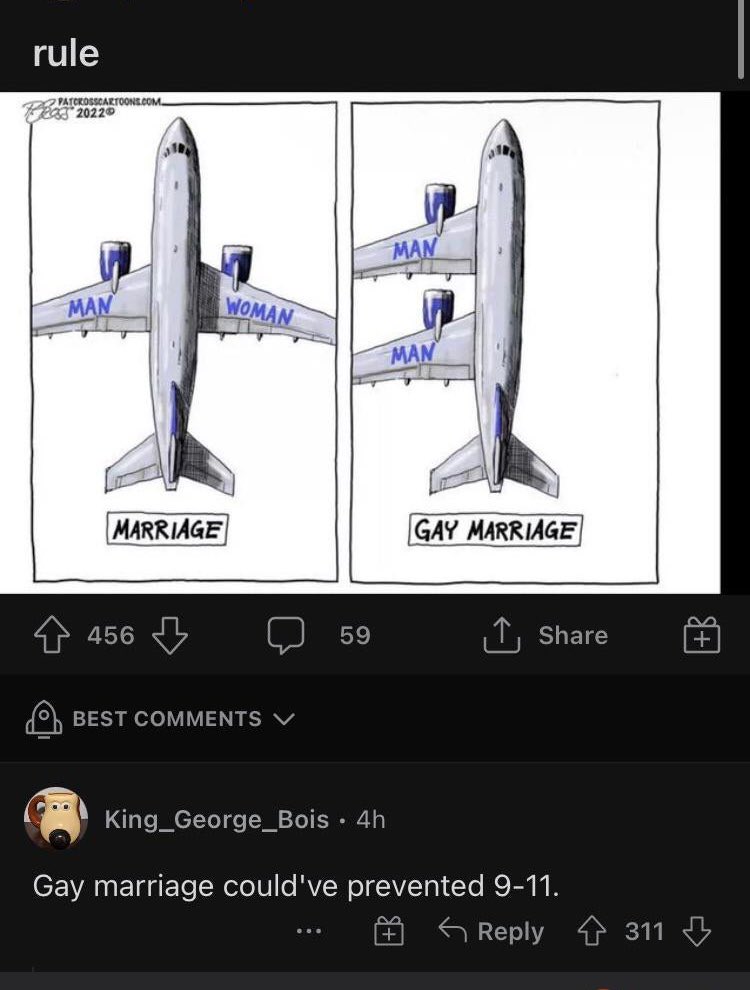Tap King_George_Bois's profile avatar
The image size is (750, 990).
click(55, 819)
